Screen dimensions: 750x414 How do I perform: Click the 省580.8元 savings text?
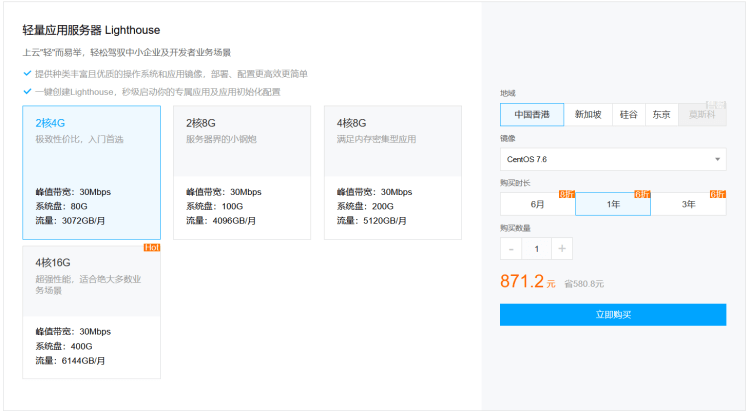(584, 284)
